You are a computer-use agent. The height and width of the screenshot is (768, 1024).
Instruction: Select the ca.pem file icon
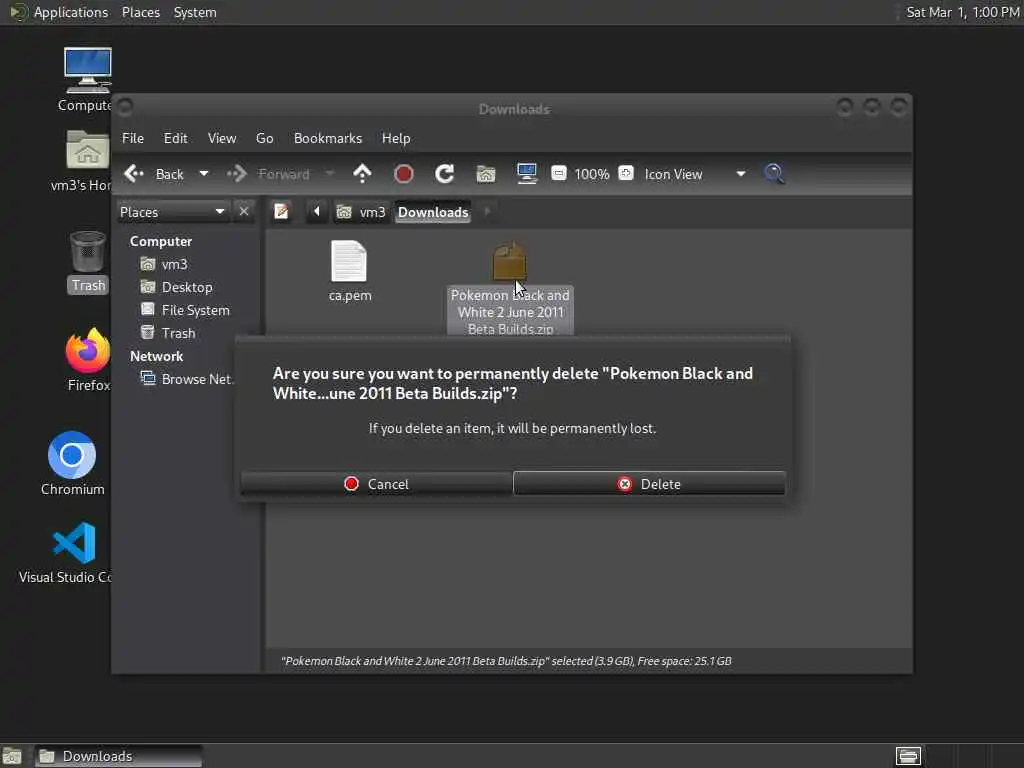(349, 261)
